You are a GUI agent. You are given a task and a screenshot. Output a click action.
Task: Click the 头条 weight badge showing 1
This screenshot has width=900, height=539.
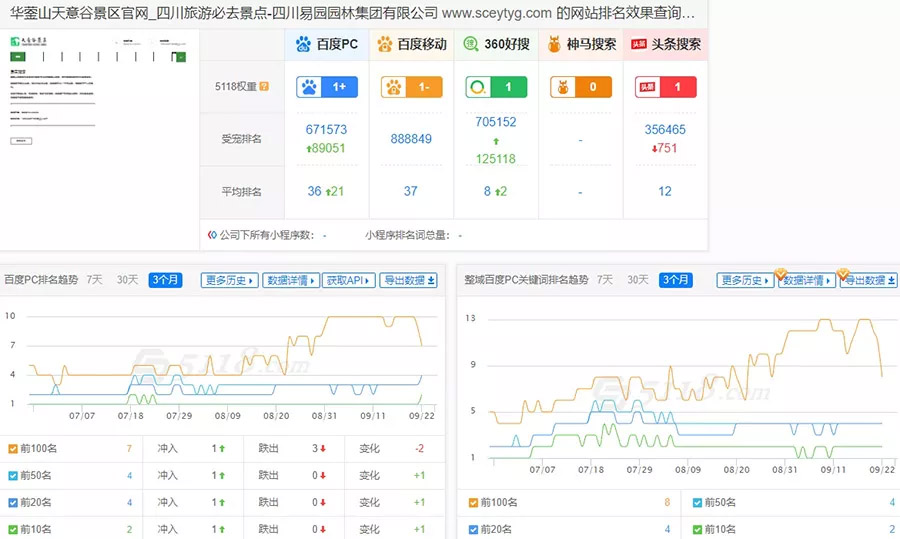click(666, 87)
